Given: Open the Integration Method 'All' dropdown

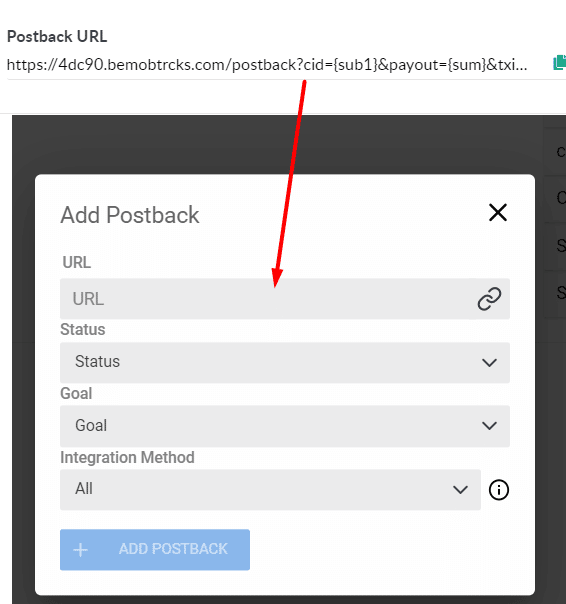Looking at the screenshot, I should tap(270, 490).
